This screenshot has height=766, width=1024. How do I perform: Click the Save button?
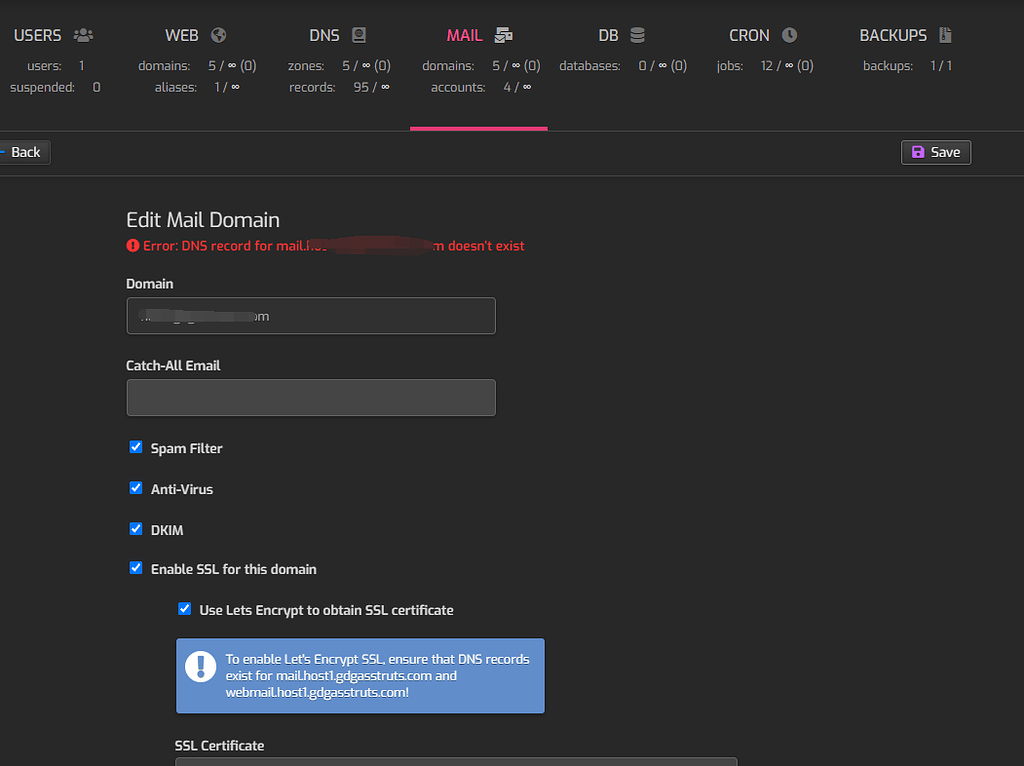click(x=936, y=152)
